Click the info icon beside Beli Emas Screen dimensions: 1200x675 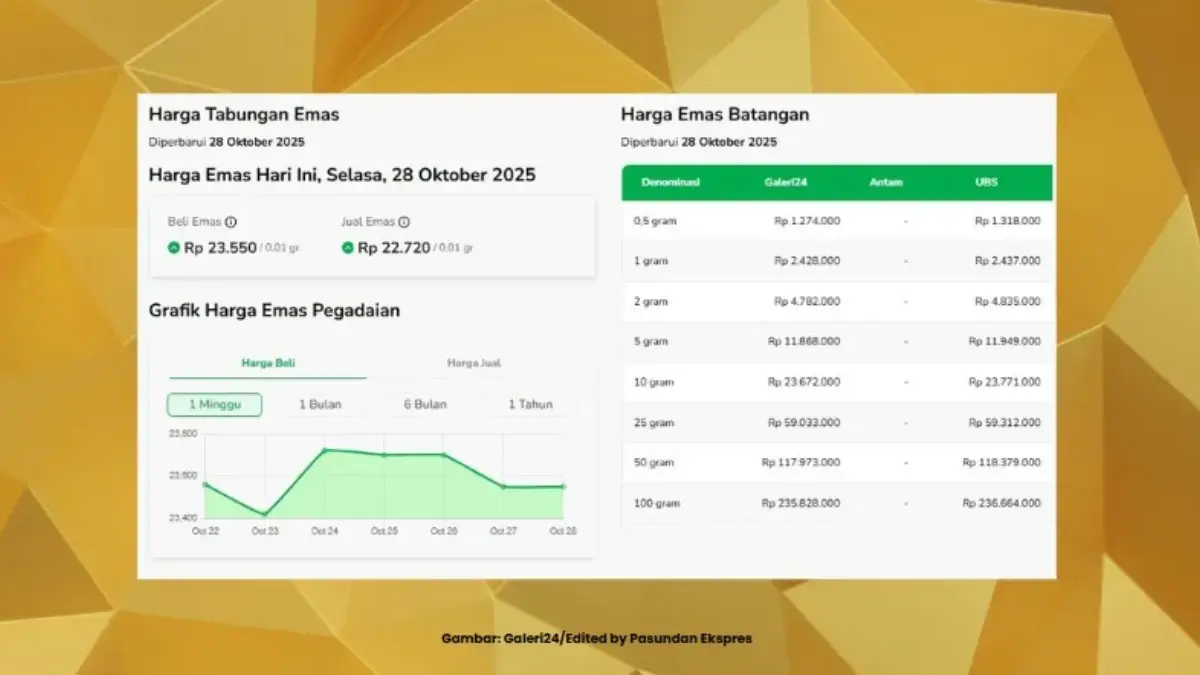pyautogui.click(x=231, y=223)
